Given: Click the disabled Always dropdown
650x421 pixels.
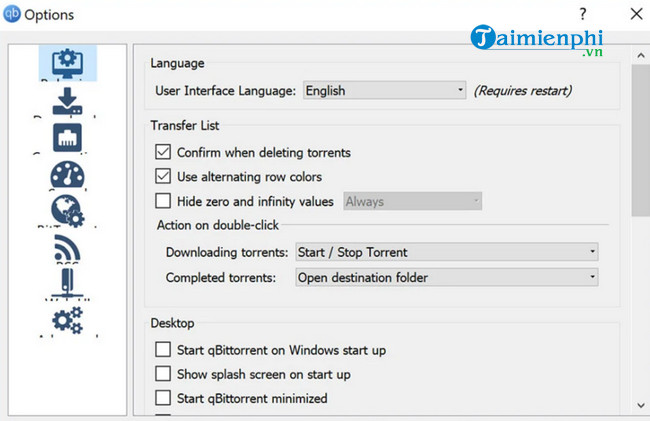Looking at the screenshot, I should point(412,201).
